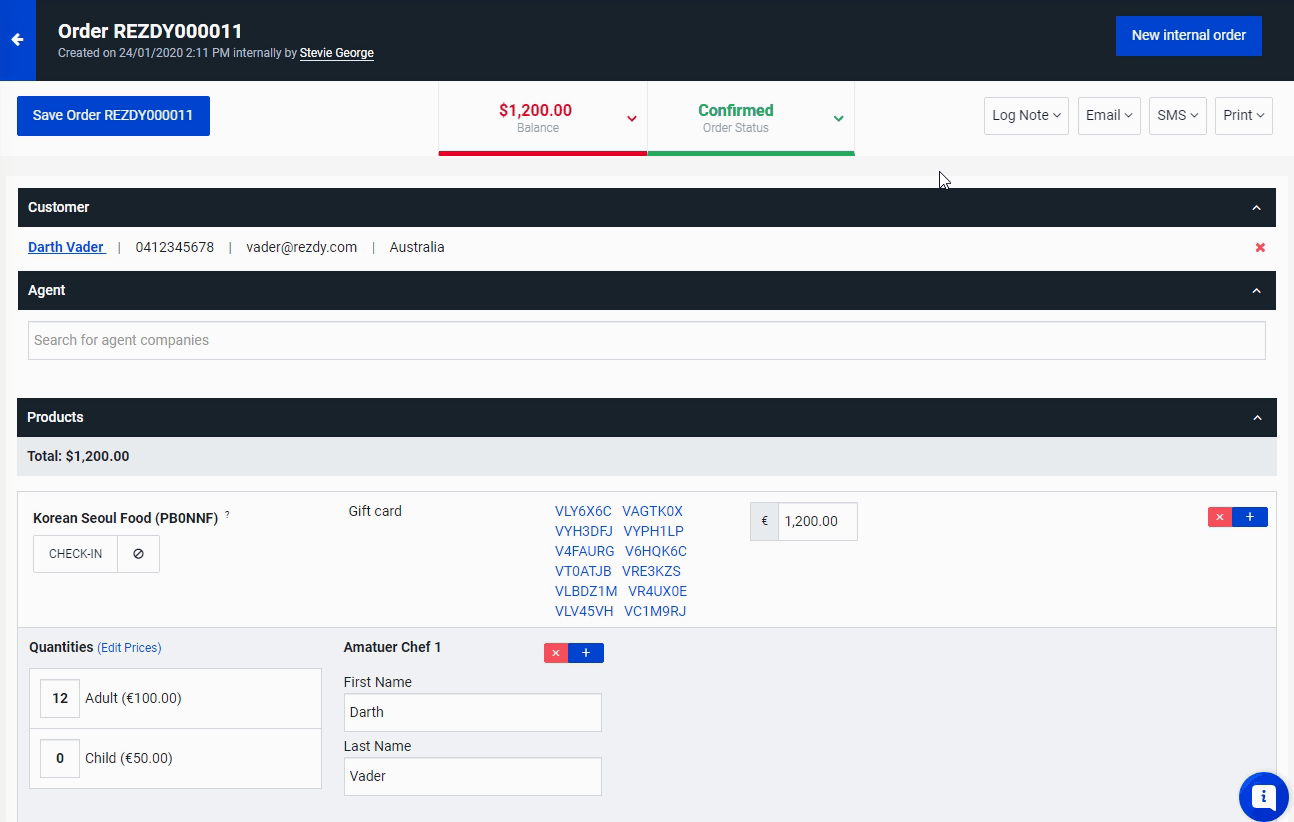Open the Email dropdown

click(x=1109, y=115)
